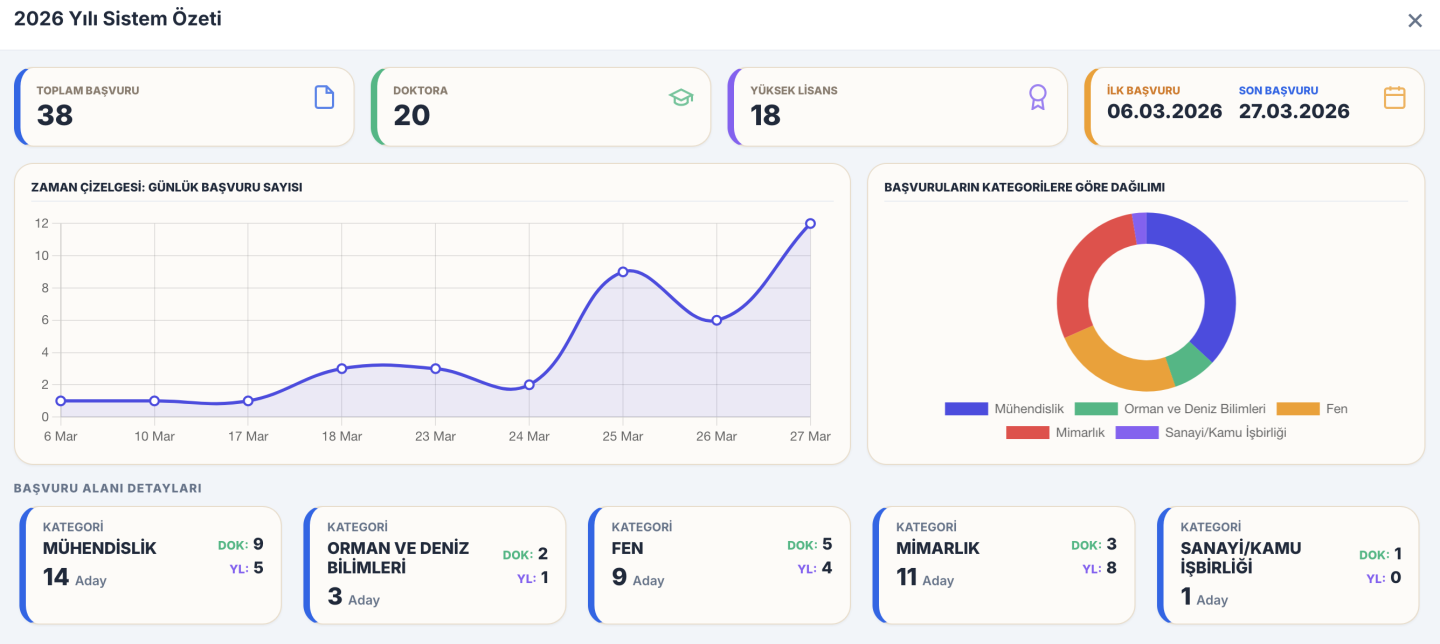Close the 2026 Yılı Sistem Özeti dialog

(x=1415, y=21)
